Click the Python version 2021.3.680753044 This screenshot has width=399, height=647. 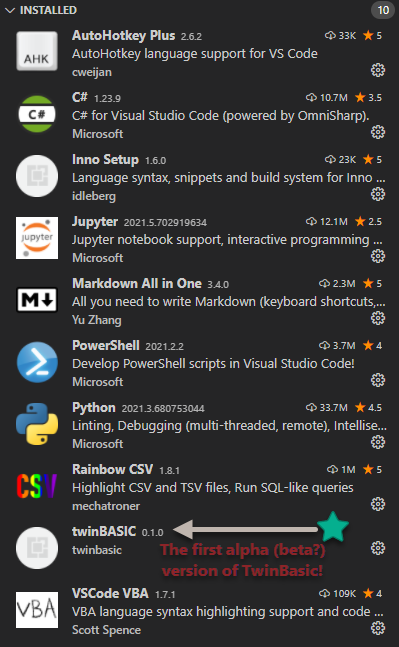[163, 408]
